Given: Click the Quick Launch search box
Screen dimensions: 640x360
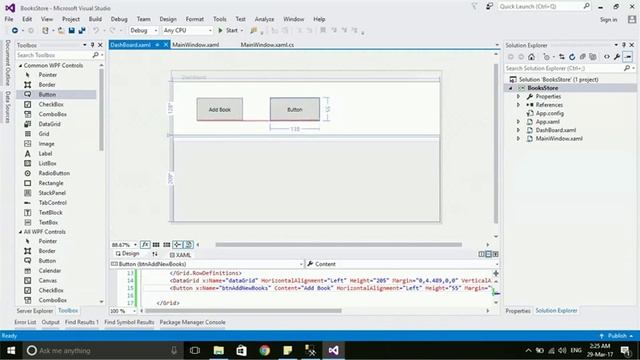Looking at the screenshot, I should pyautogui.click(x=544, y=7).
